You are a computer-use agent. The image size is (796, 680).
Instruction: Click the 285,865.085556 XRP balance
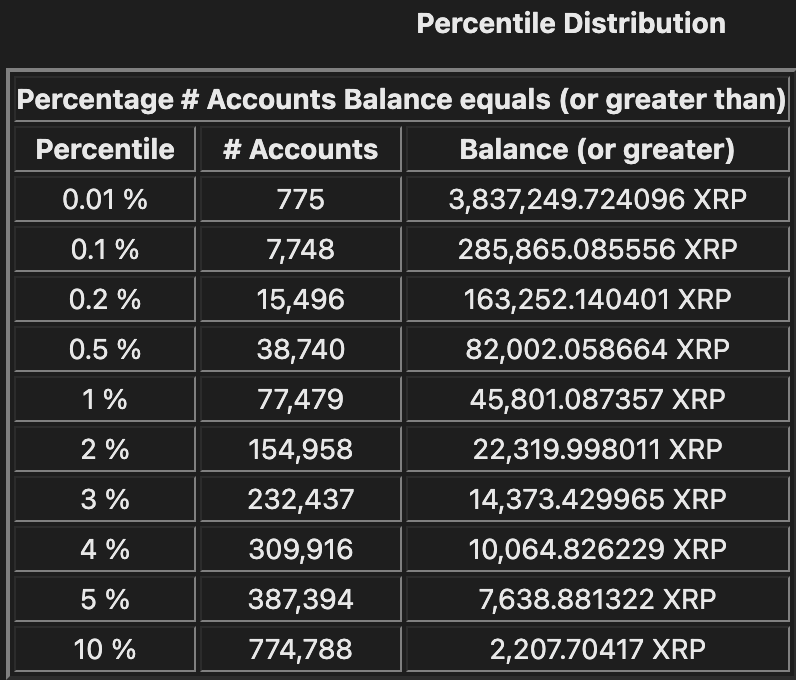click(x=597, y=250)
